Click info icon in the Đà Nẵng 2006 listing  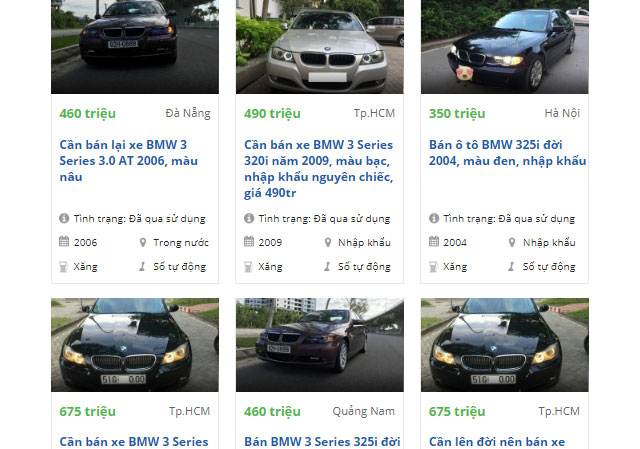pyautogui.click(x=64, y=218)
